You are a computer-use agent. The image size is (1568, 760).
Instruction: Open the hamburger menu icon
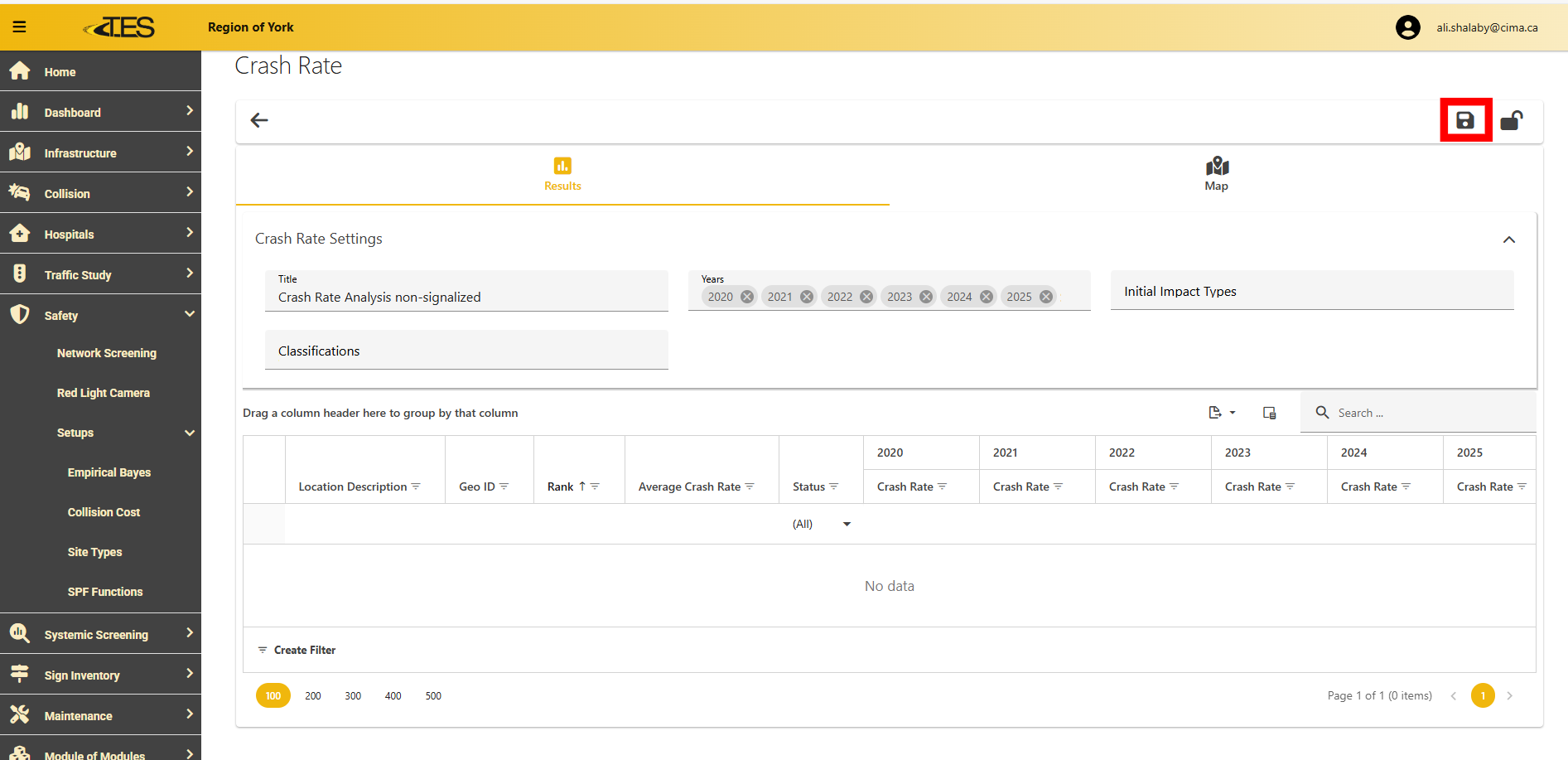(x=19, y=27)
